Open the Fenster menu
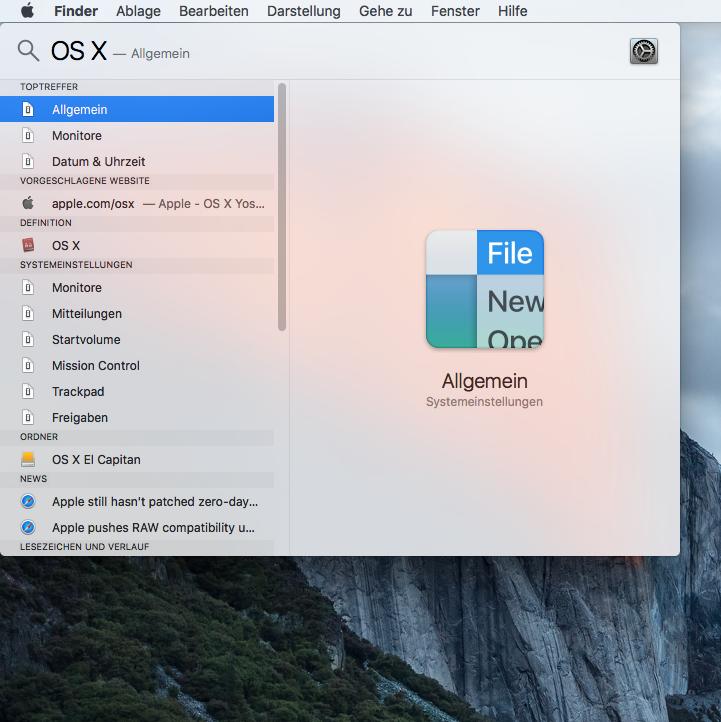 455,11
